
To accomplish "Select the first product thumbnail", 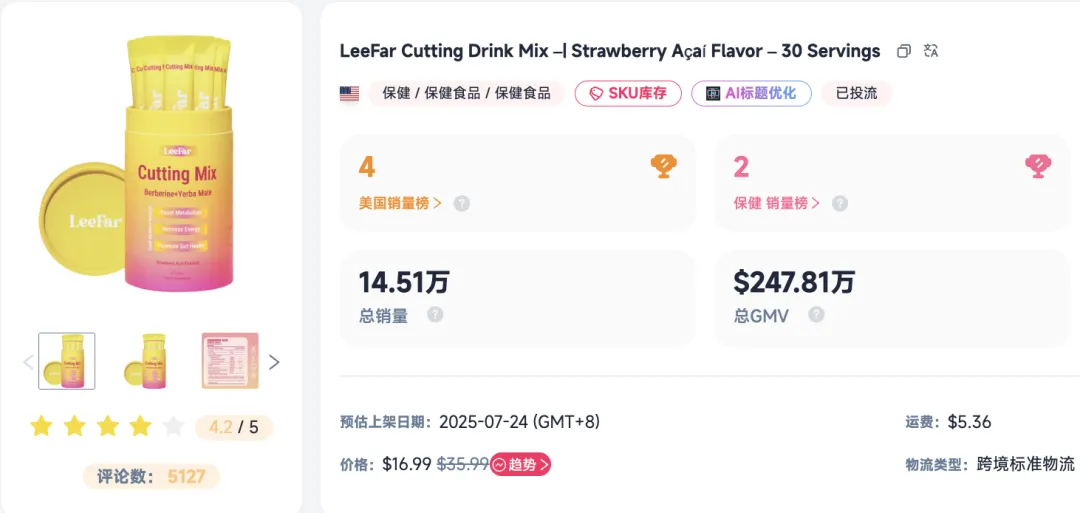I will click(67, 361).
